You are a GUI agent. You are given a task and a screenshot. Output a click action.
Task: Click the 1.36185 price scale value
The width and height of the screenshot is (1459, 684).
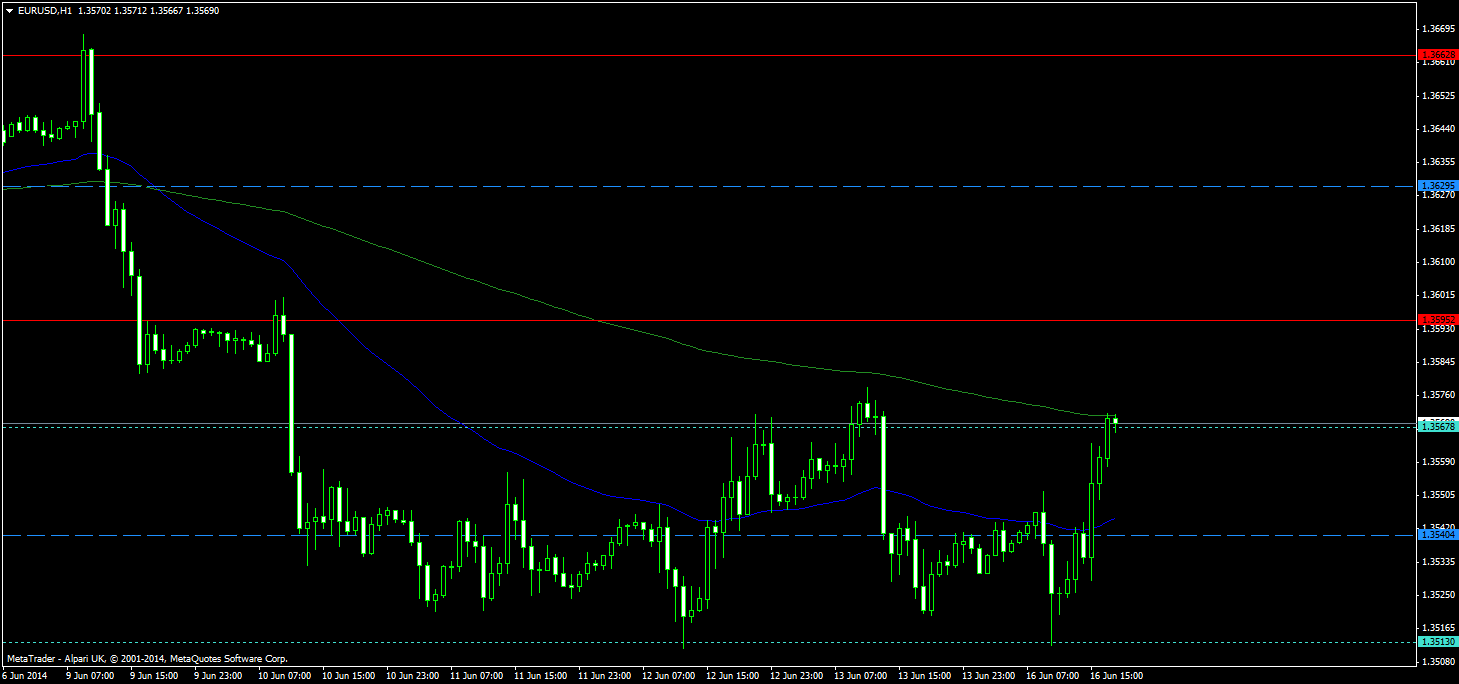click(x=1439, y=229)
